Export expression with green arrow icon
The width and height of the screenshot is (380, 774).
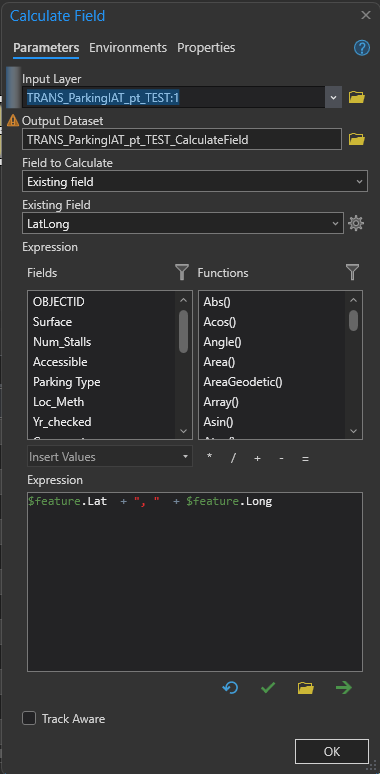(x=343, y=687)
